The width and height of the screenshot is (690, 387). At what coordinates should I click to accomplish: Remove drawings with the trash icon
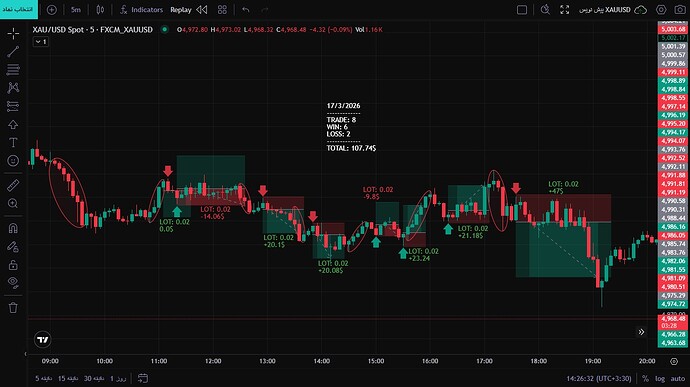point(13,307)
